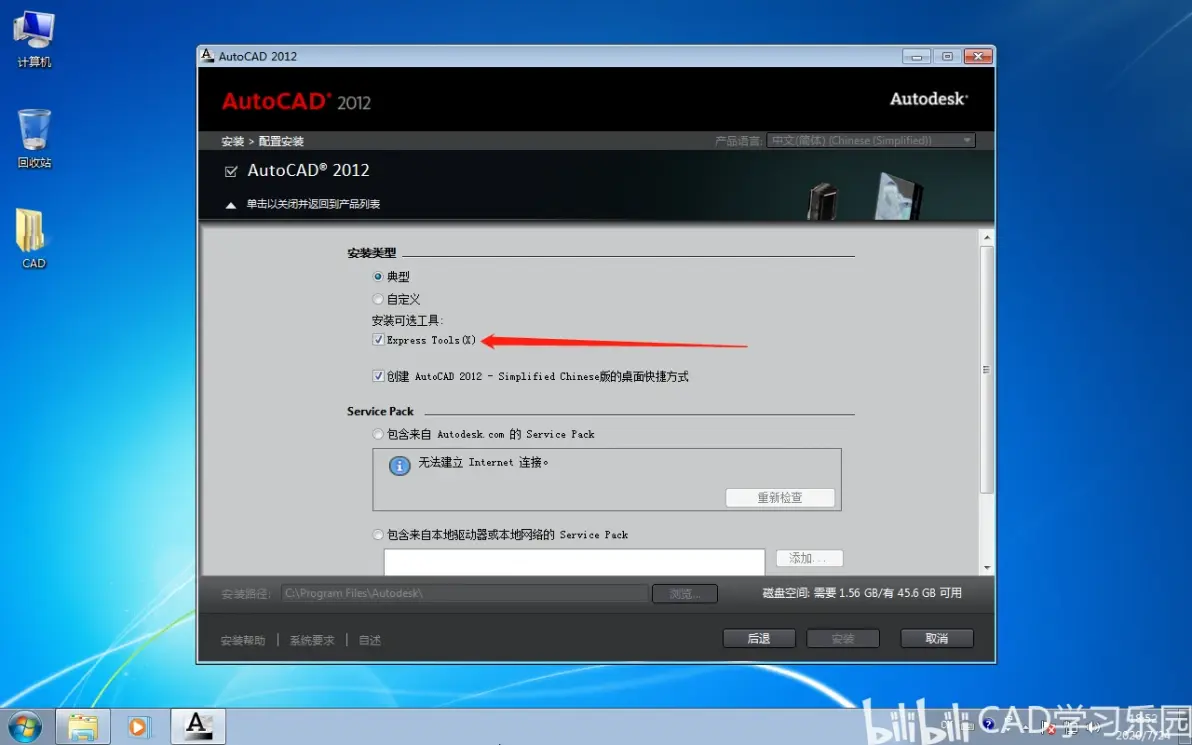Click the 重新检查 button
The height and width of the screenshot is (745, 1192).
[780, 497]
